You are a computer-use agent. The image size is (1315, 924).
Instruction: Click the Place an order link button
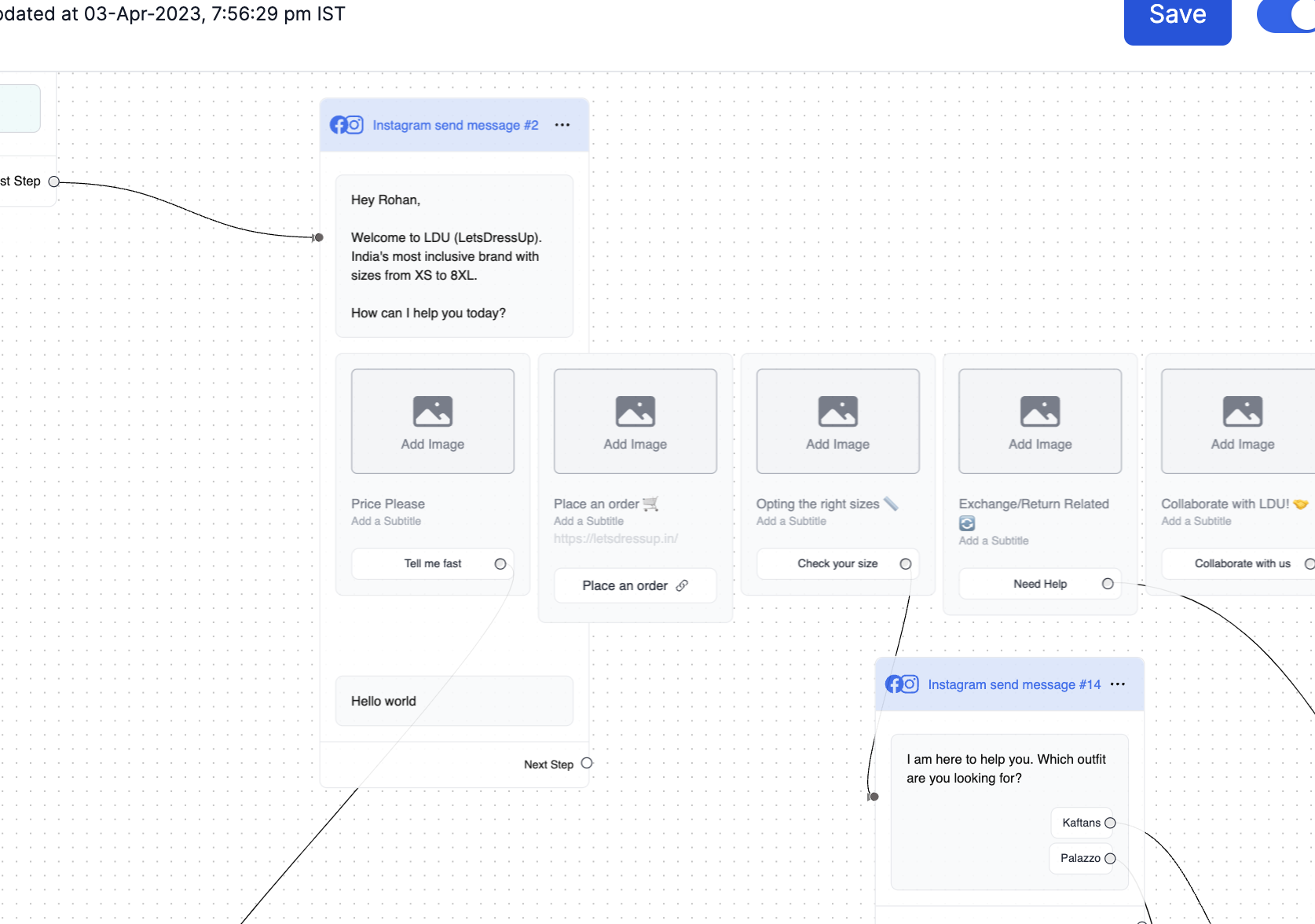pyautogui.click(x=634, y=585)
